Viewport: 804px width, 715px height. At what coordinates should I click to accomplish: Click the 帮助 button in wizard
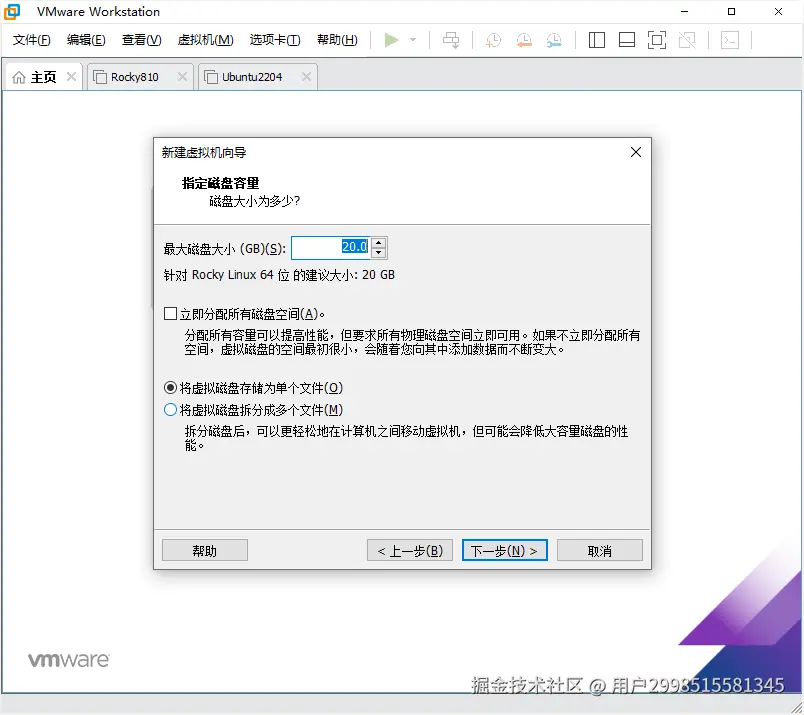205,550
